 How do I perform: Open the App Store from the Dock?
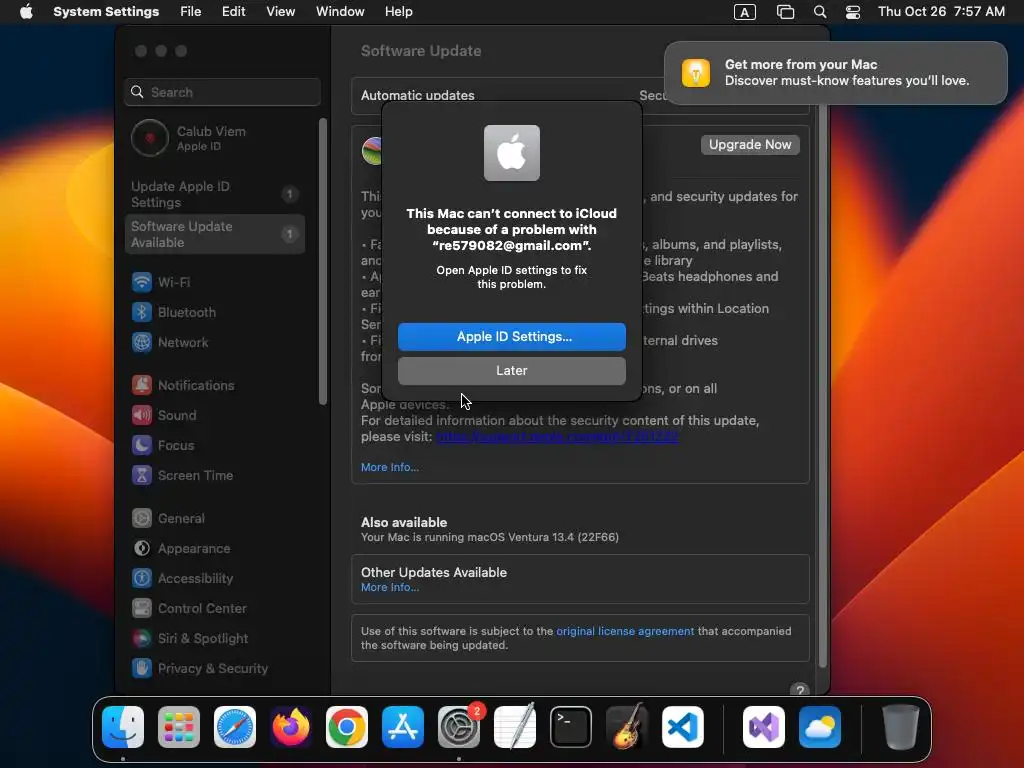[403, 727]
